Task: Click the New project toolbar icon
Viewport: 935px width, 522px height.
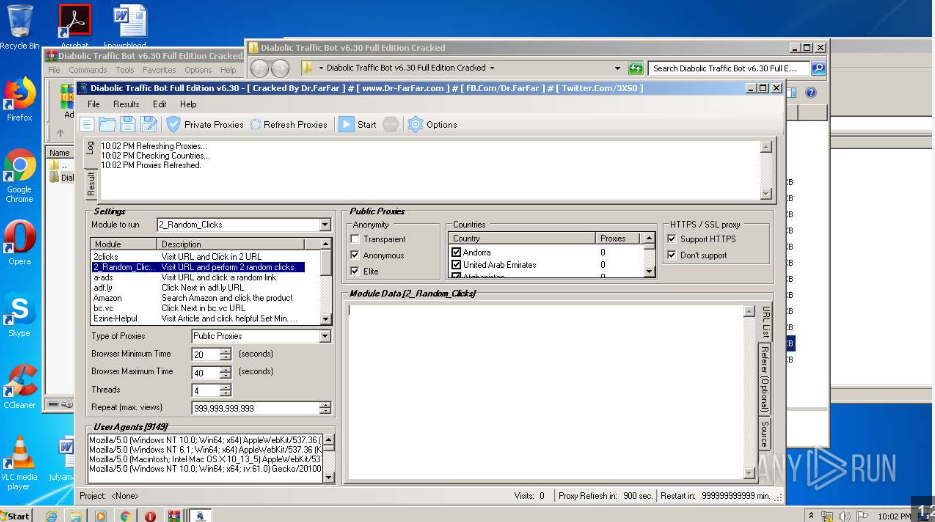Action: tap(87, 124)
